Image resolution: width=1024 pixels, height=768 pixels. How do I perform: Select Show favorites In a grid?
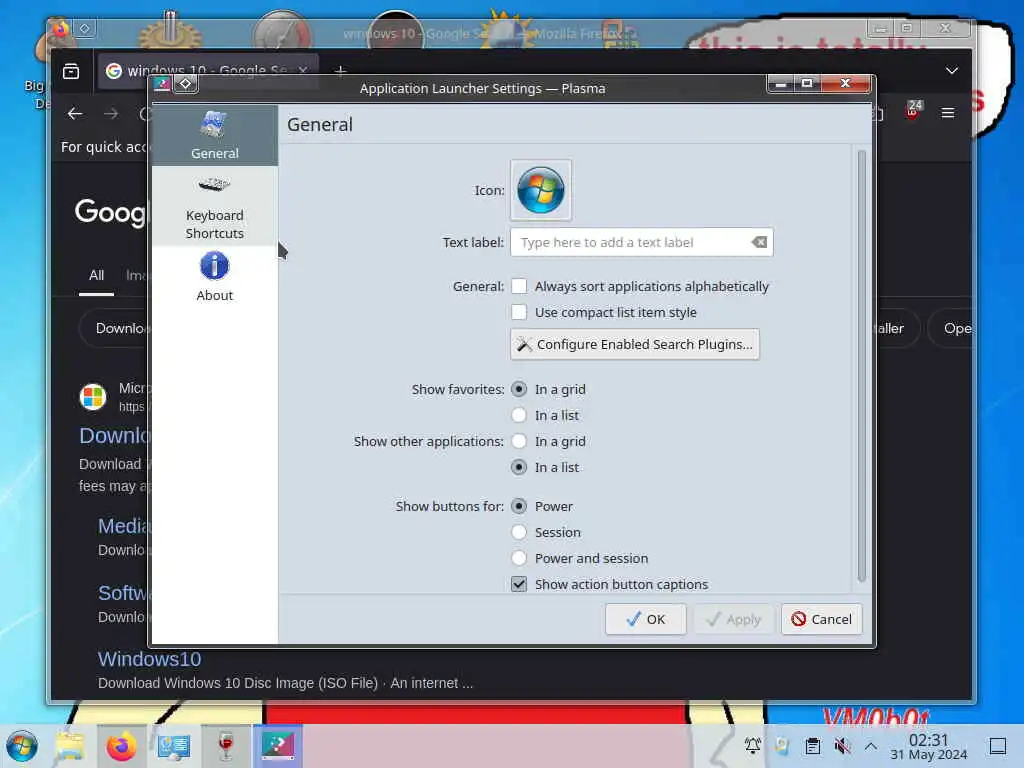(519, 389)
